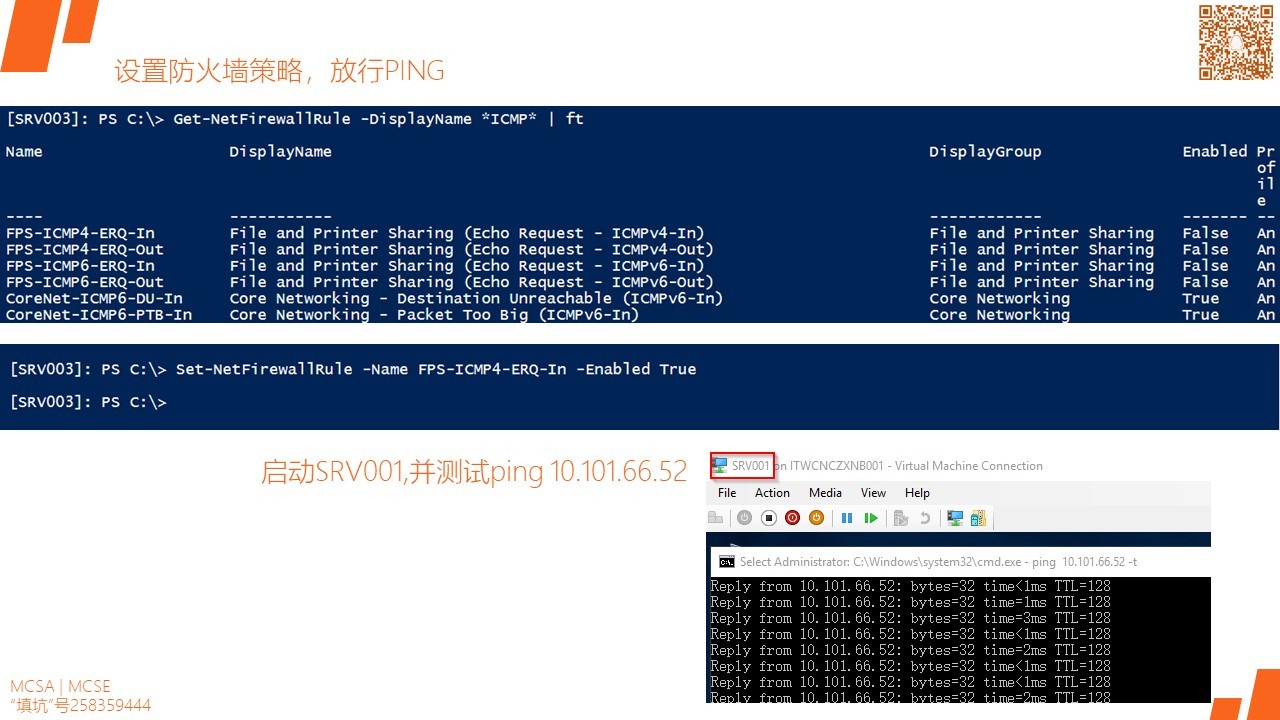Shut down VM via the red power icon
Image resolution: width=1280 pixels, height=720 pixels.
pyautogui.click(x=792, y=518)
